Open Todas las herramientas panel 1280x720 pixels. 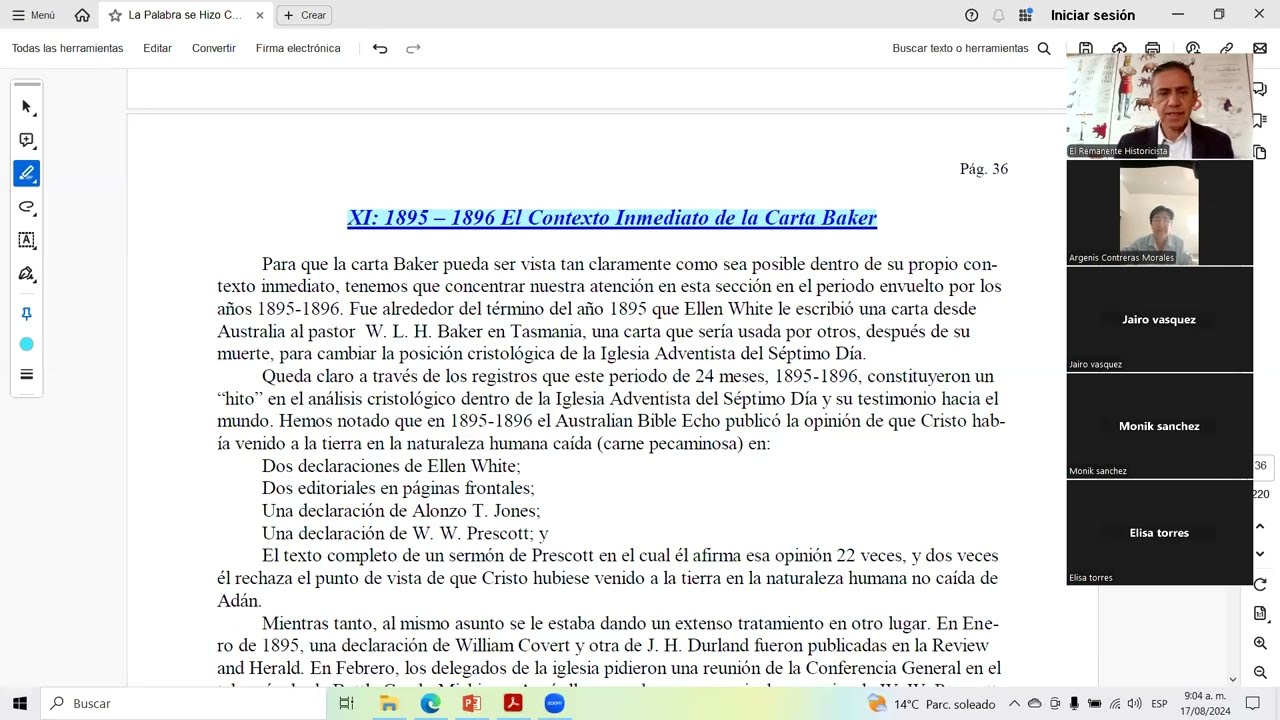[68, 48]
